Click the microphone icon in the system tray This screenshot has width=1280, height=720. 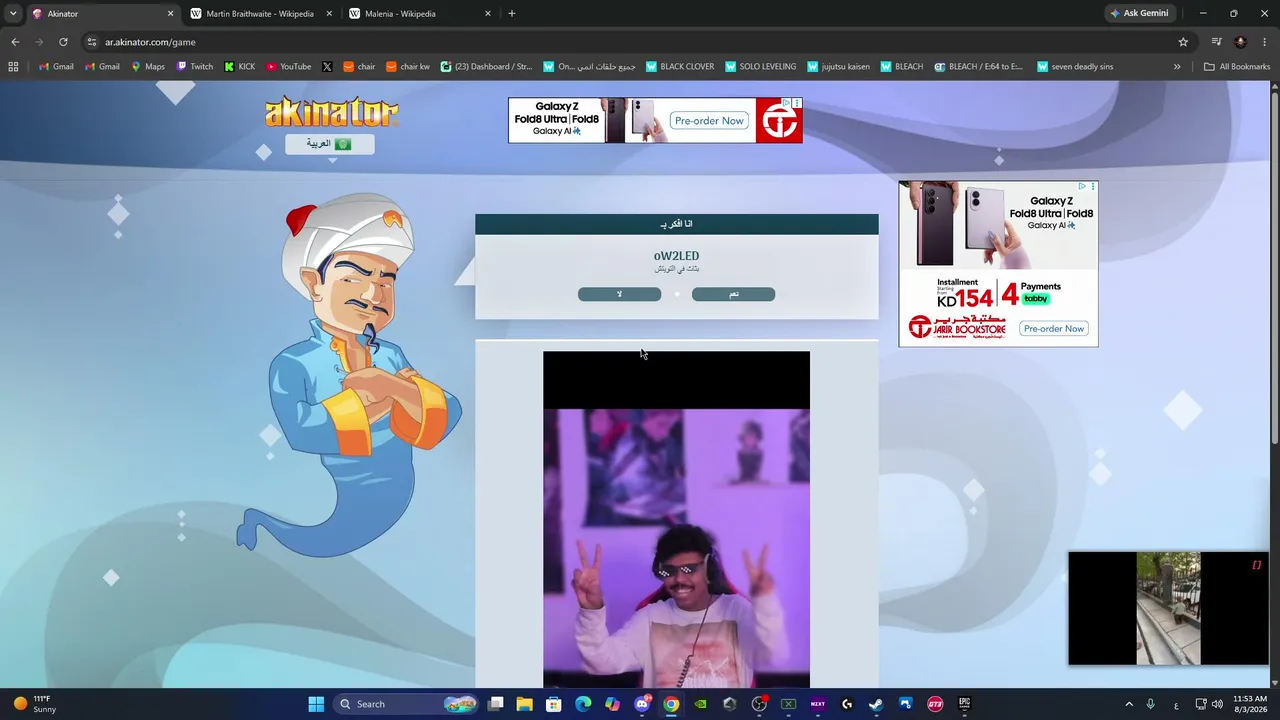1151,704
